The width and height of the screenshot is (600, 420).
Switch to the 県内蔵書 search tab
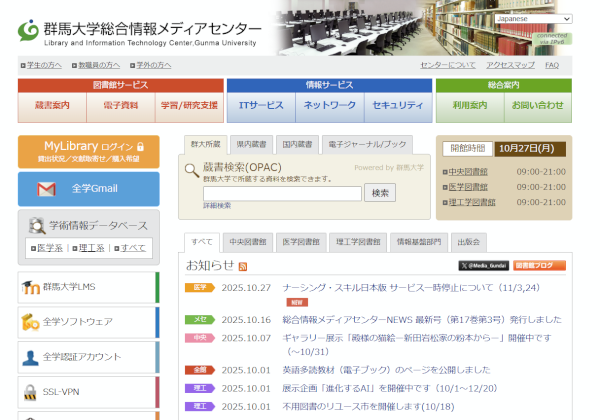(251, 145)
